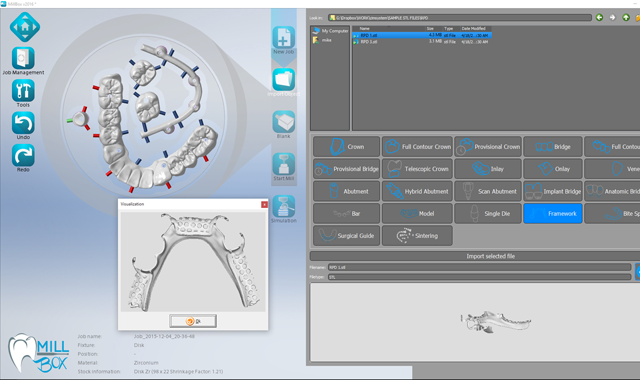Choose the Crown object type
This screenshot has height=380, width=640.
pos(346,147)
